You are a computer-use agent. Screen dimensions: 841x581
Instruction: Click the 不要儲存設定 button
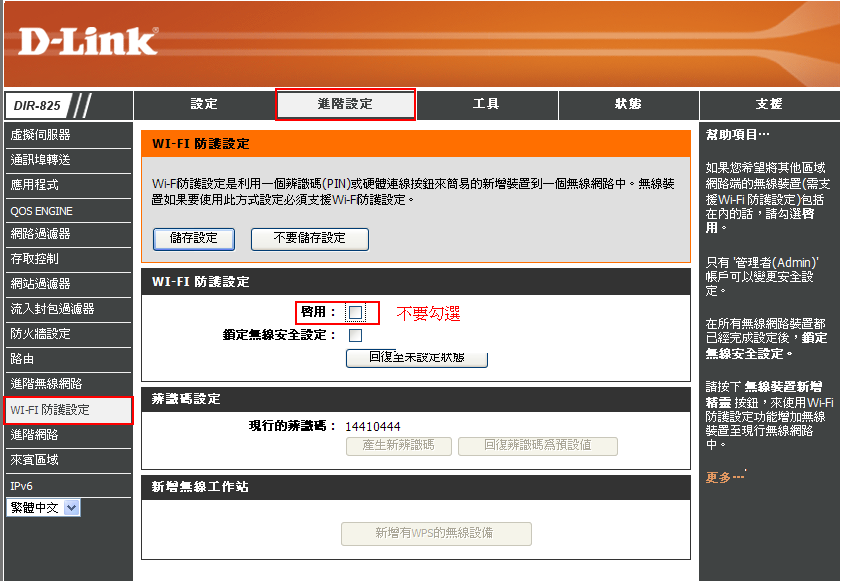309,239
